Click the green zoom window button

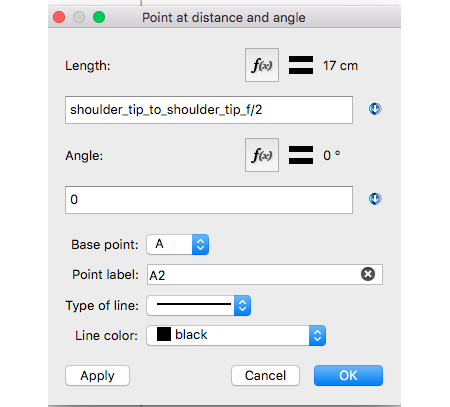coord(99,17)
